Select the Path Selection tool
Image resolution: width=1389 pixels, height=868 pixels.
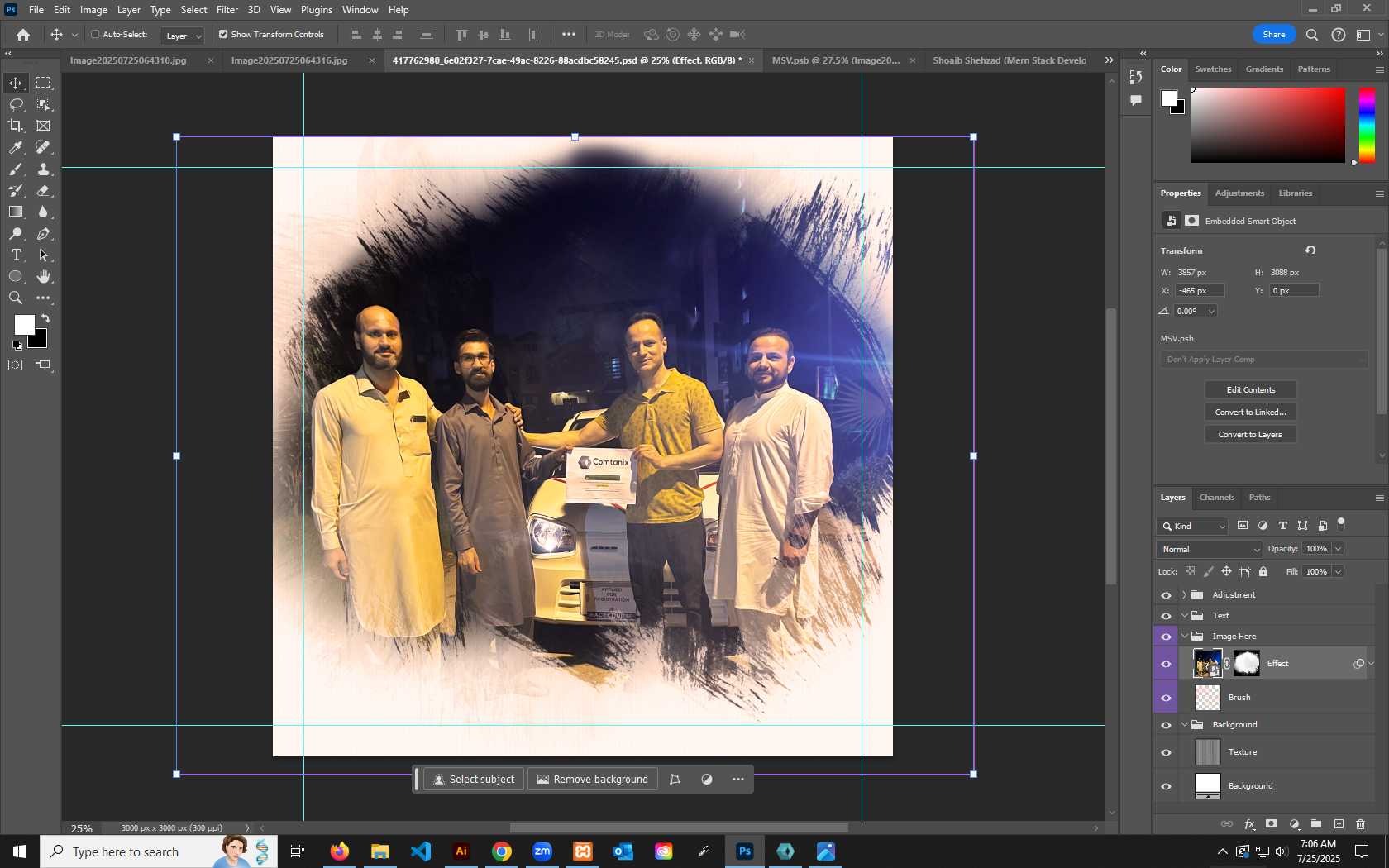pyautogui.click(x=43, y=255)
